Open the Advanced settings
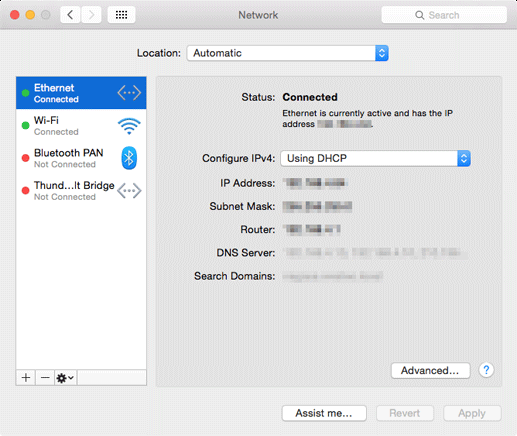The image size is (517, 436). [430, 370]
